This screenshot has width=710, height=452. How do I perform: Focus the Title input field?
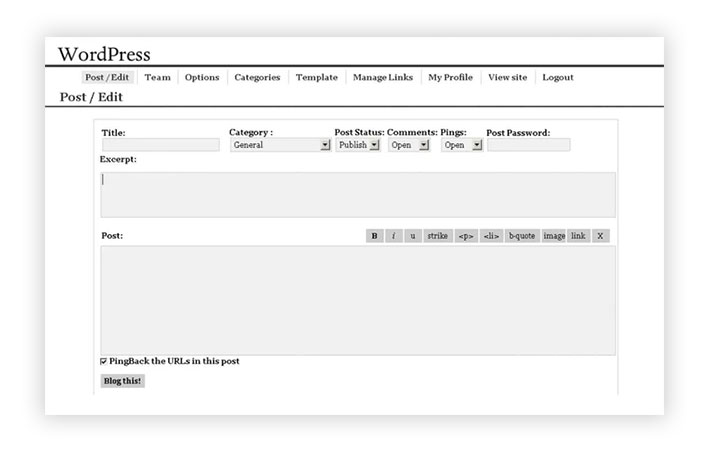pyautogui.click(x=161, y=145)
